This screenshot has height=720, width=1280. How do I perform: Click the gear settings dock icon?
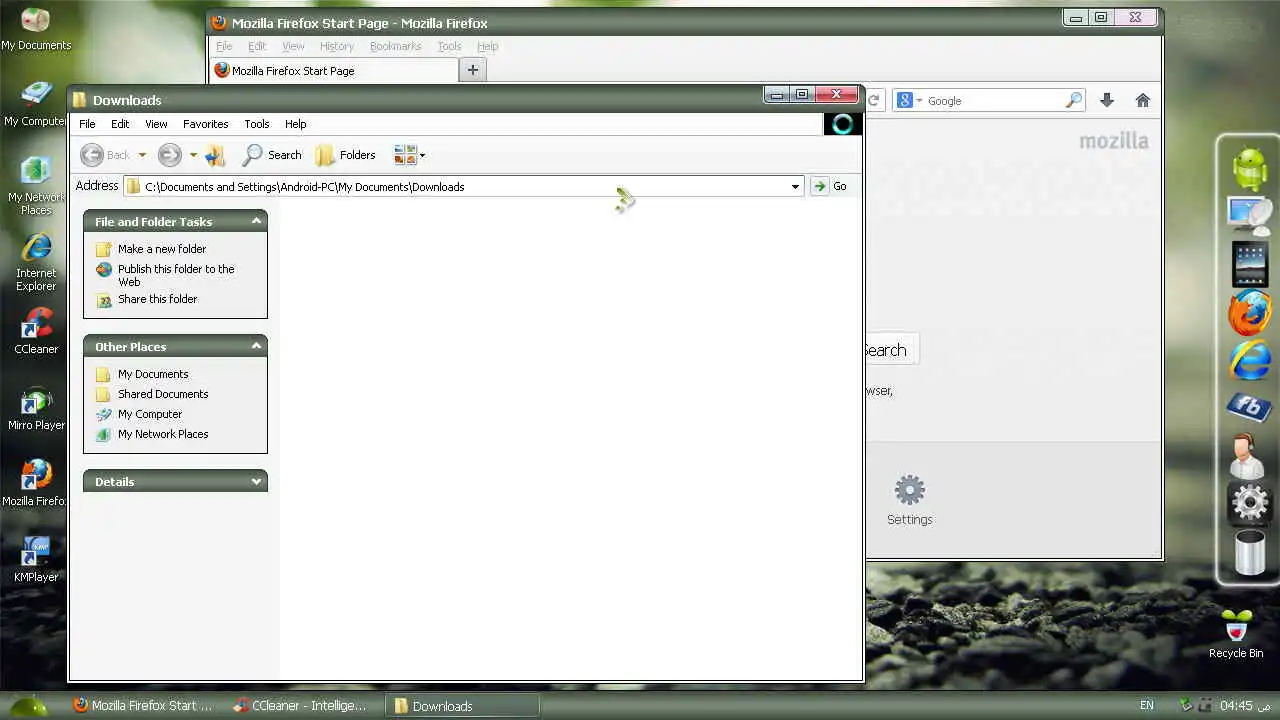pos(1250,503)
